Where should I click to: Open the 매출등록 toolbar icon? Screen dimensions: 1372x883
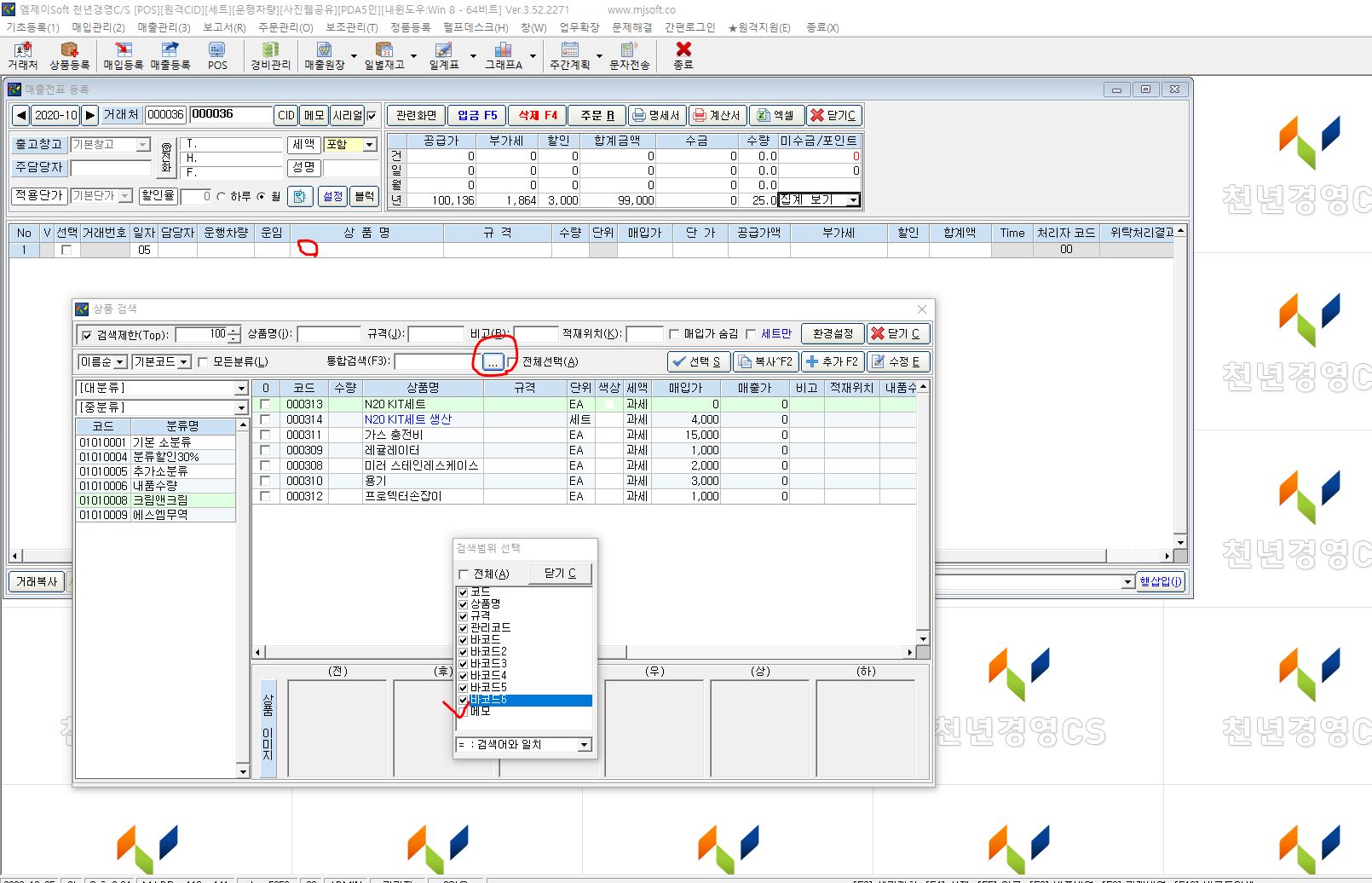170,56
